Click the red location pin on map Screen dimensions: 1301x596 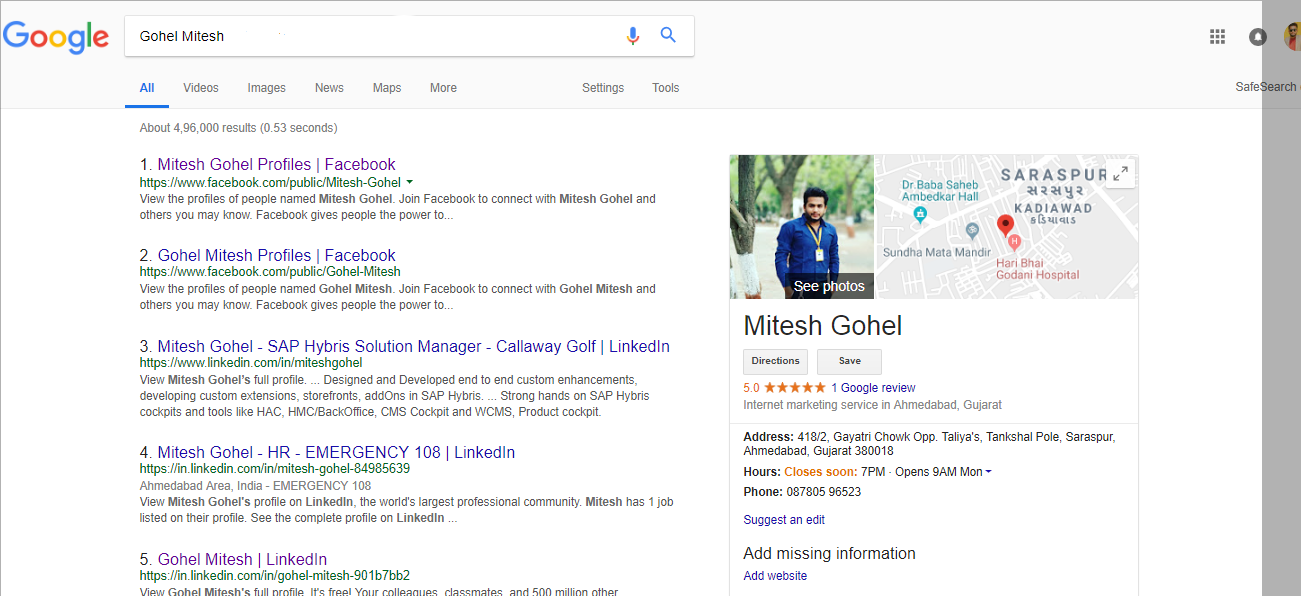pos(1005,225)
